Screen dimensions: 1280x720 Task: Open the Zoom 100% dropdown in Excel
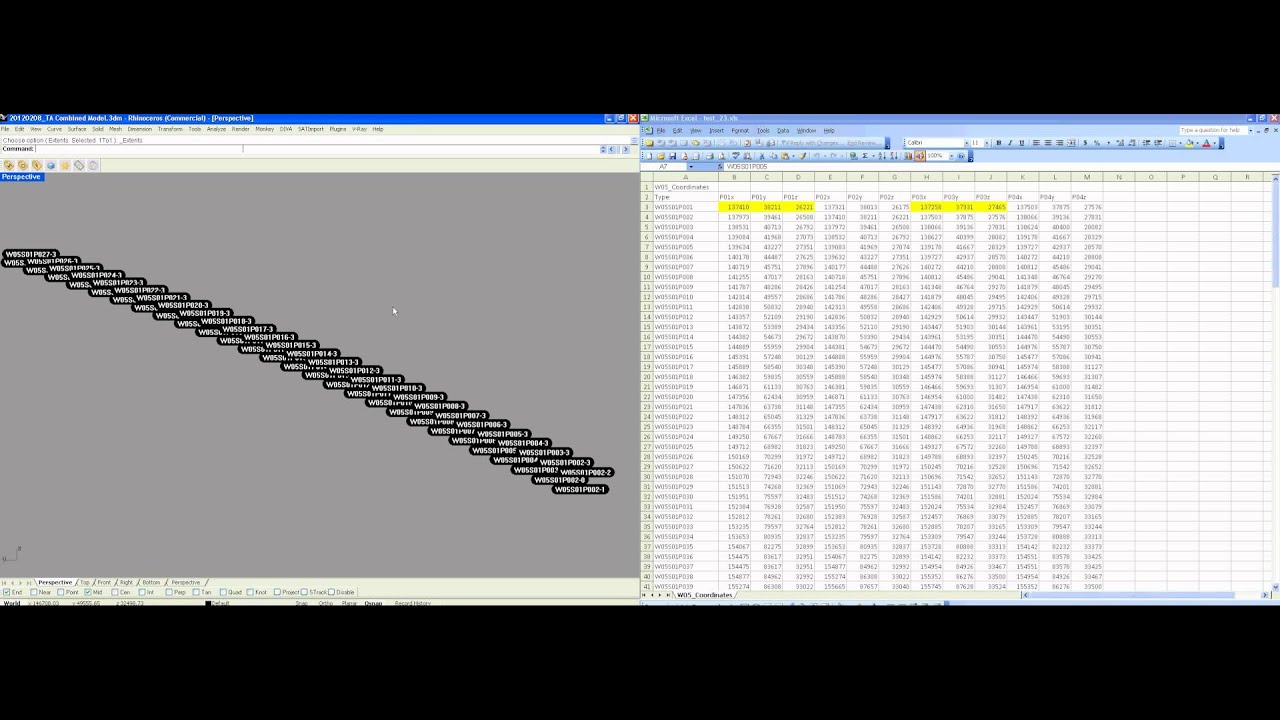point(951,156)
